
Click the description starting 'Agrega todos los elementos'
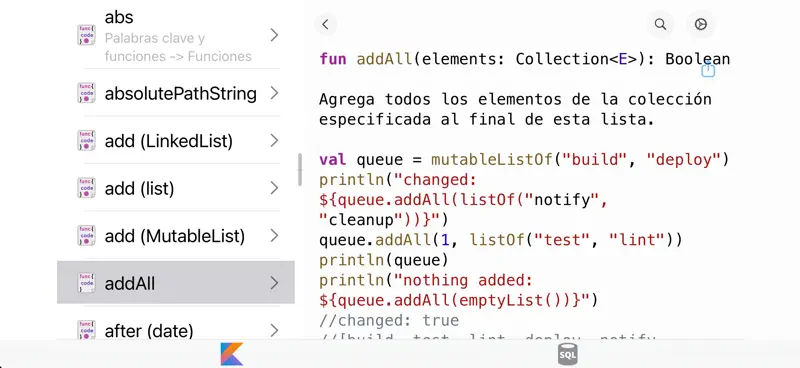point(515,109)
